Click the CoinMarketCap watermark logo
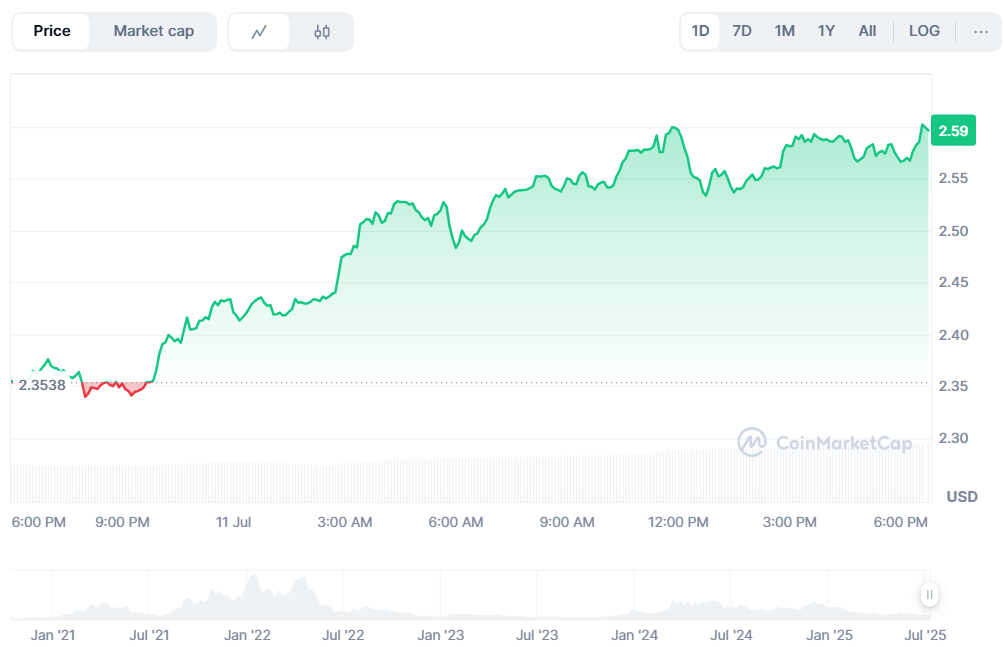The image size is (1003, 647). pyautogui.click(x=825, y=442)
